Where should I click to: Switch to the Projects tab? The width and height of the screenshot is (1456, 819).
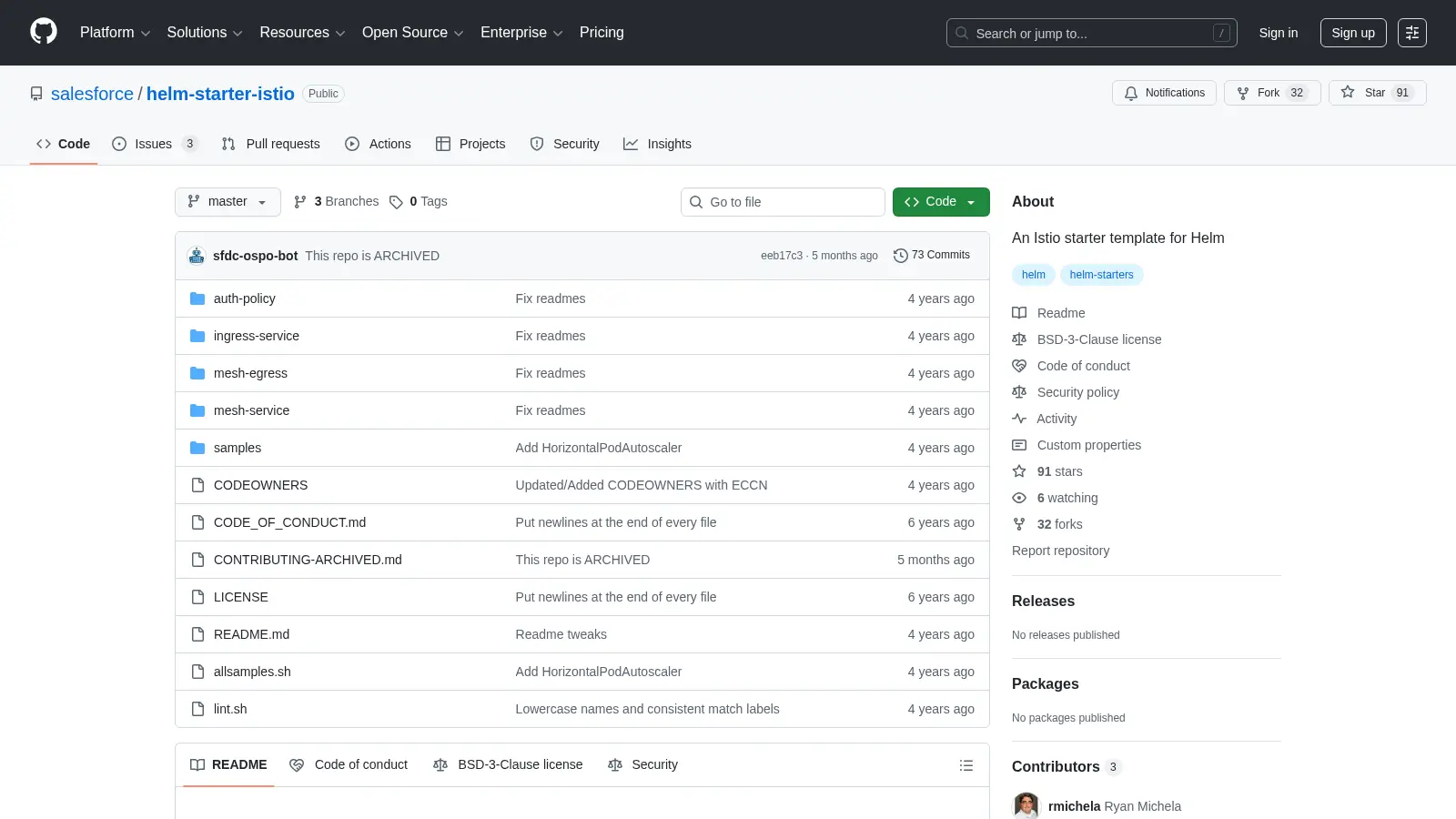[x=470, y=144]
